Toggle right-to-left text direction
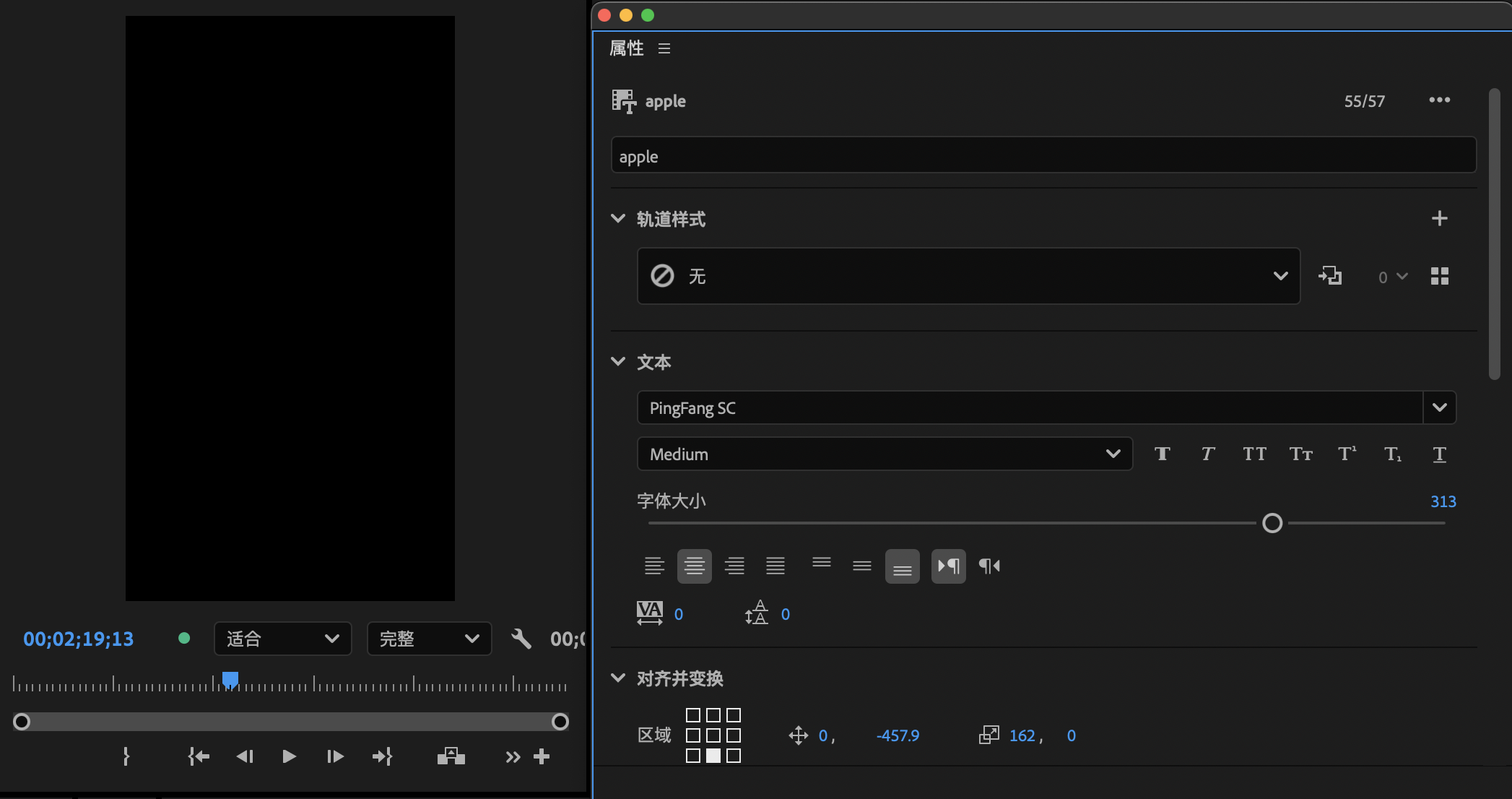Screen dimensions: 1512x799 pyautogui.click(x=989, y=566)
